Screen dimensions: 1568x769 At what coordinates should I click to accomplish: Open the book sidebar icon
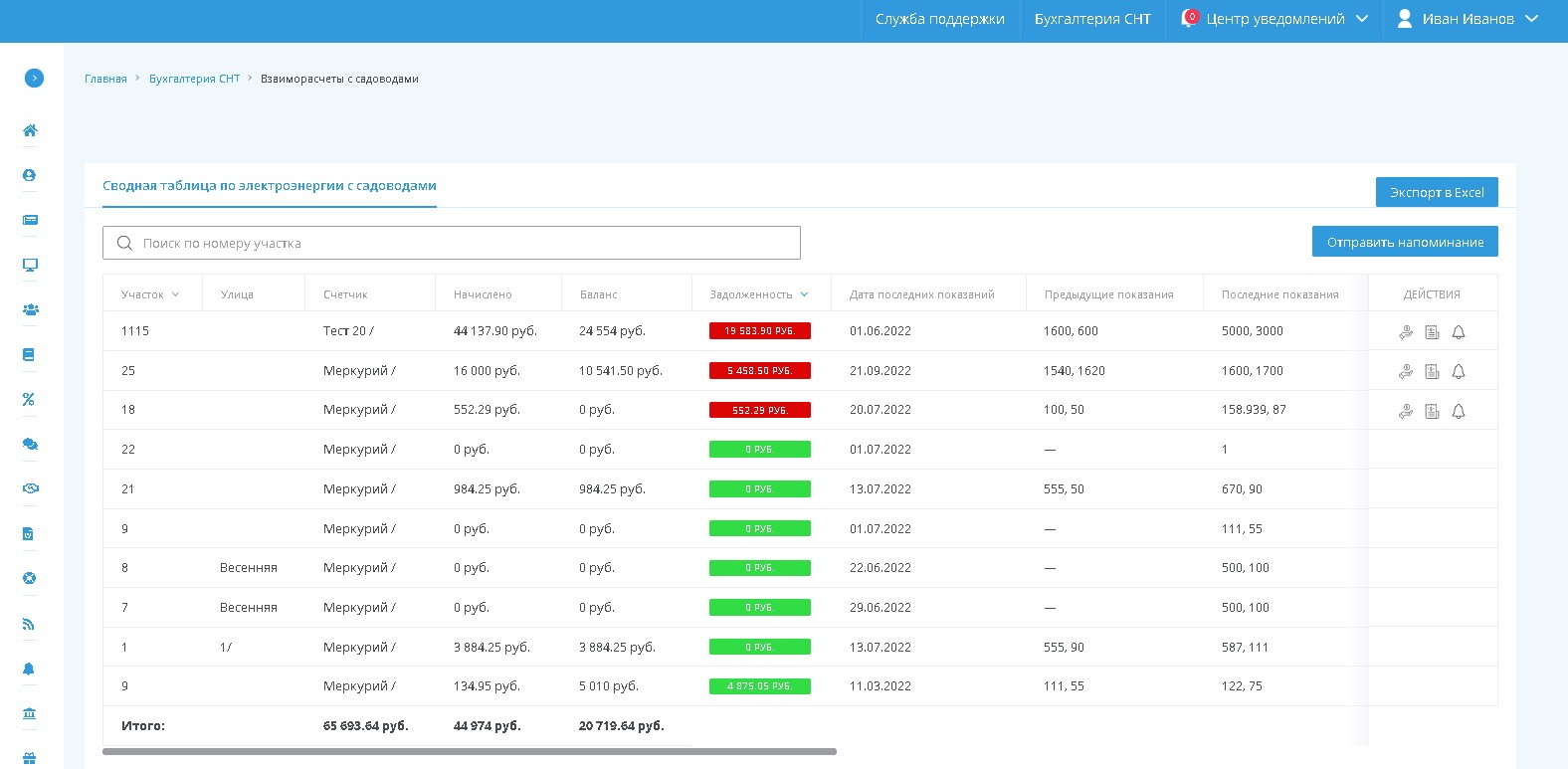pyautogui.click(x=29, y=354)
